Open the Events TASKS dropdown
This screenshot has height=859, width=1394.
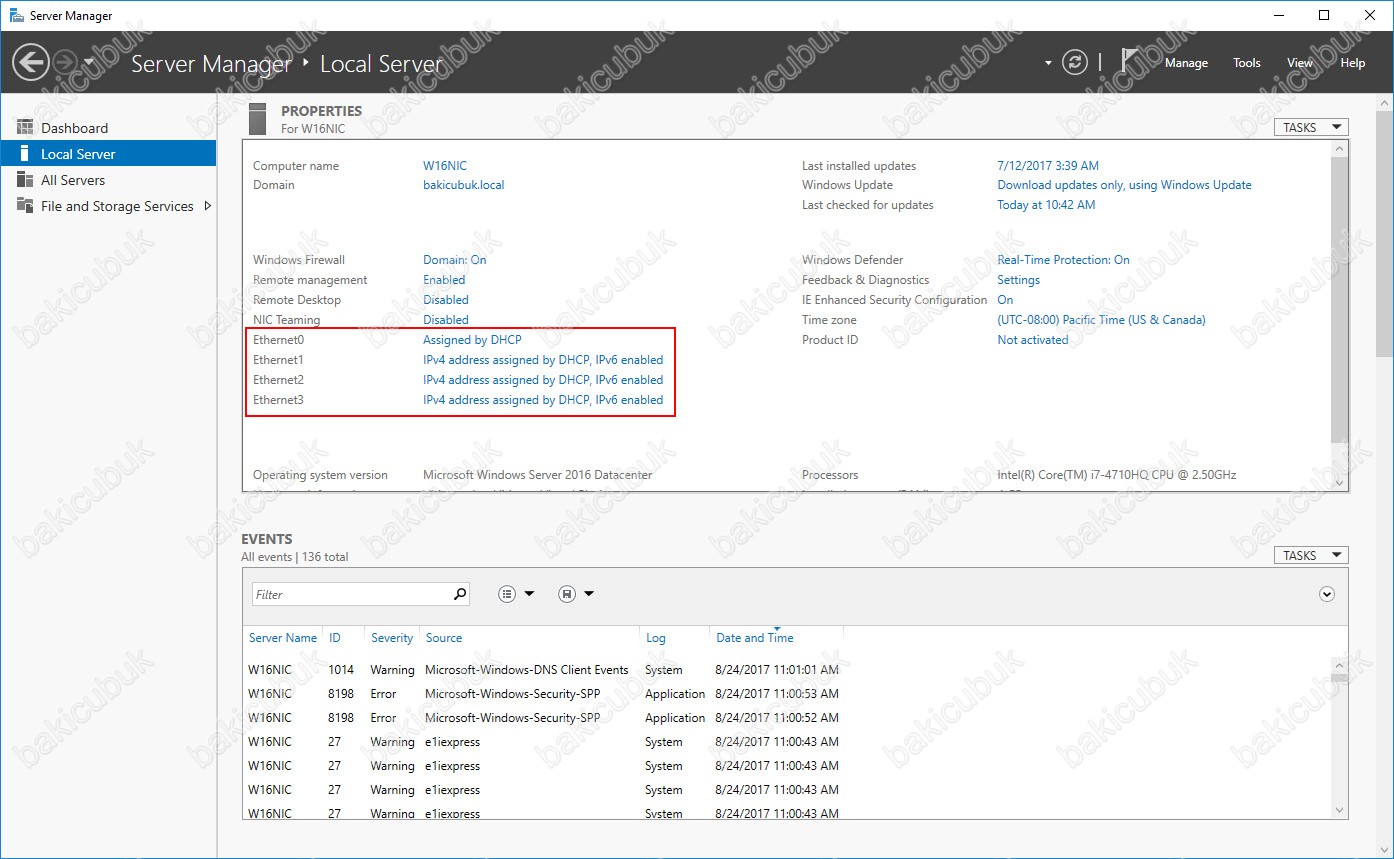[1310, 555]
